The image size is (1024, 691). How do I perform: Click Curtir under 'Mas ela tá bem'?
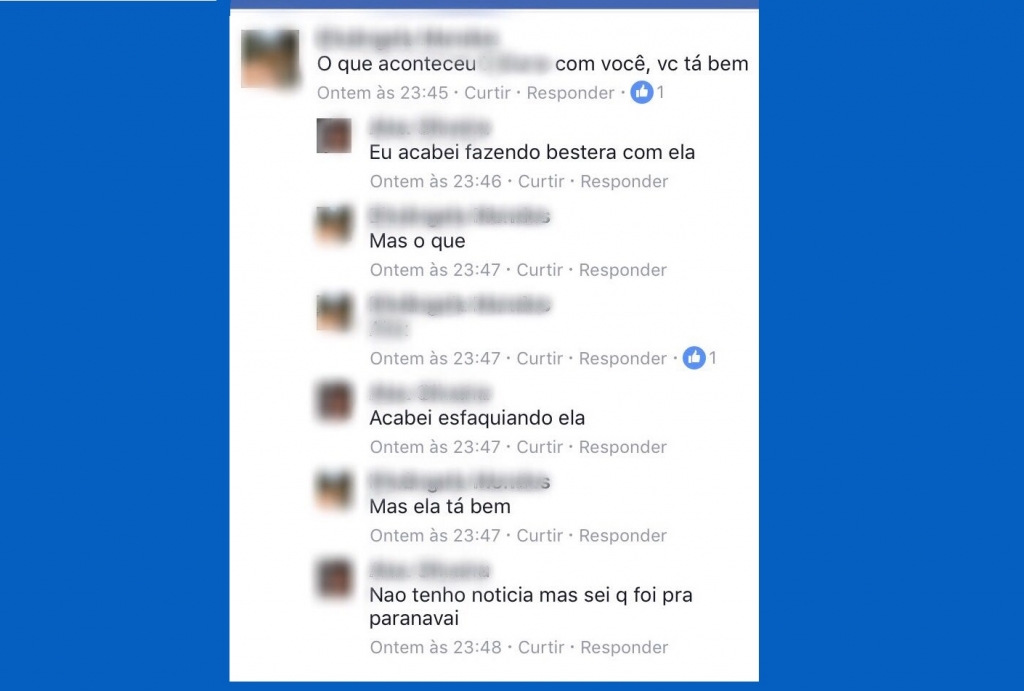tap(539, 536)
